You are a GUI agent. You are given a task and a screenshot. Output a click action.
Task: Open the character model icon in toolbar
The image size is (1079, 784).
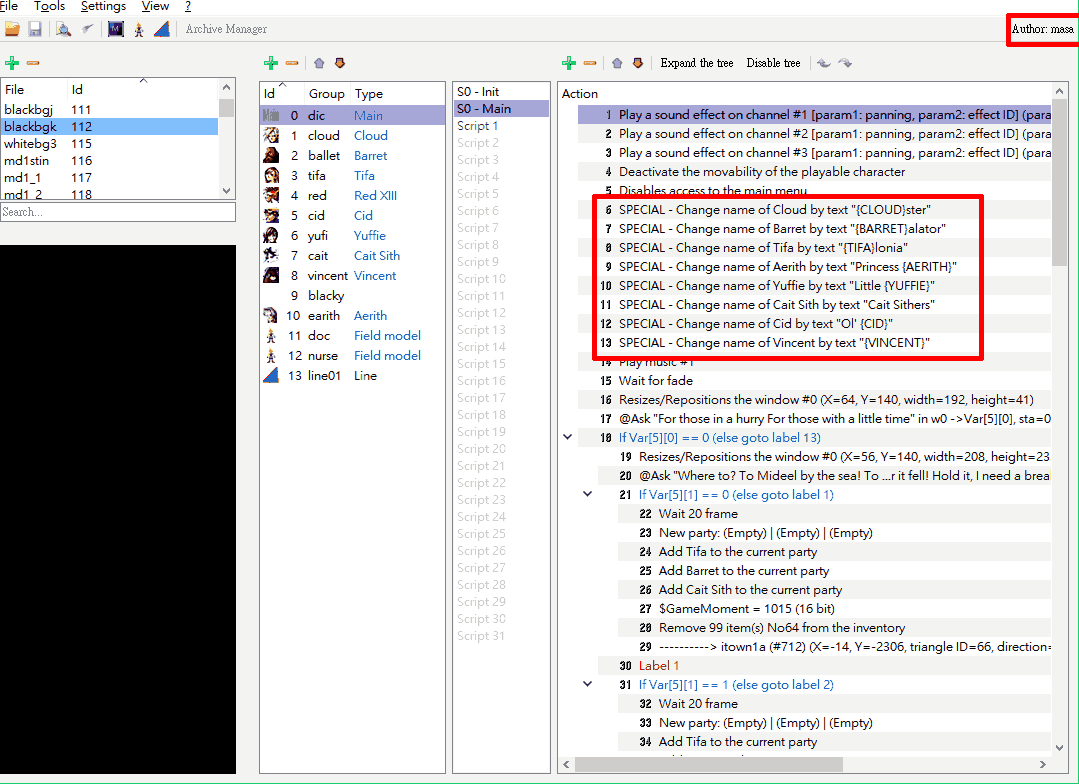pyautogui.click(x=139, y=29)
